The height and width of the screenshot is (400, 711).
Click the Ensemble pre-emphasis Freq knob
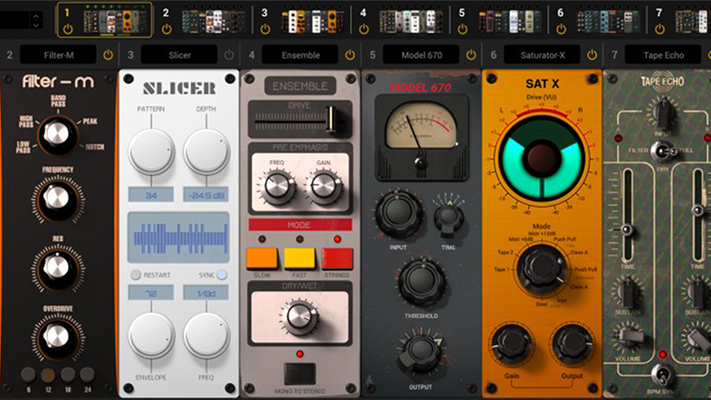click(277, 186)
